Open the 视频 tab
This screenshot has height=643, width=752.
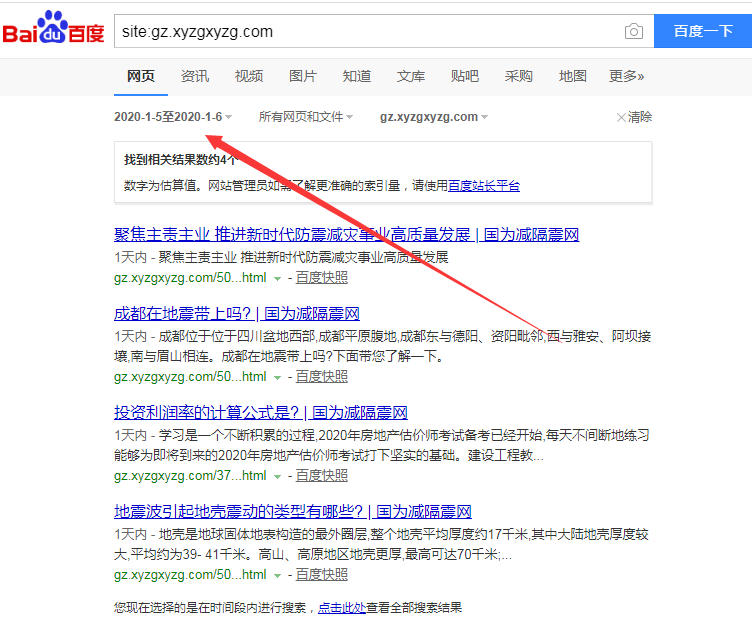pos(248,76)
